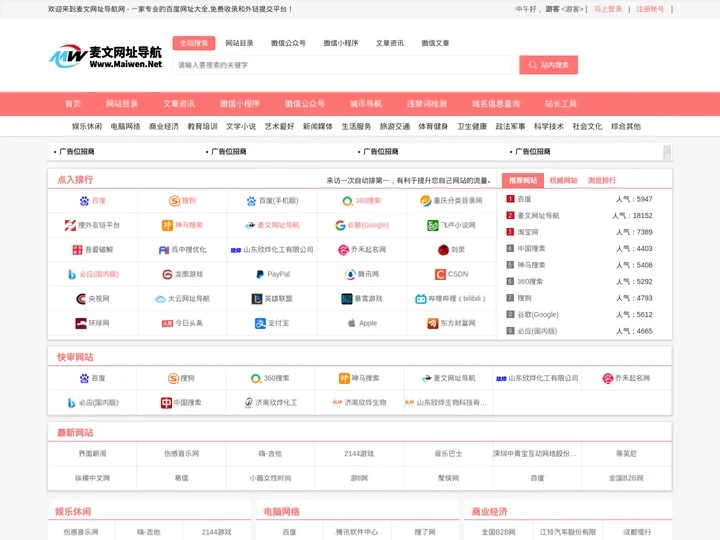The image size is (720, 540).
Task: Open the 旅游交通 category link
Action: (x=394, y=126)
